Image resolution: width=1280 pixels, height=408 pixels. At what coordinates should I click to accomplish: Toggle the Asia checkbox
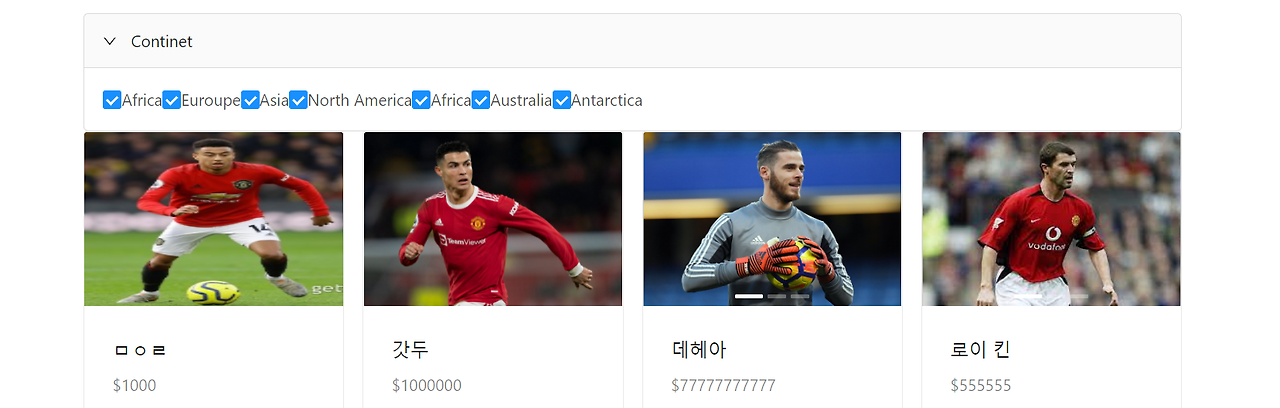point(250,100)
